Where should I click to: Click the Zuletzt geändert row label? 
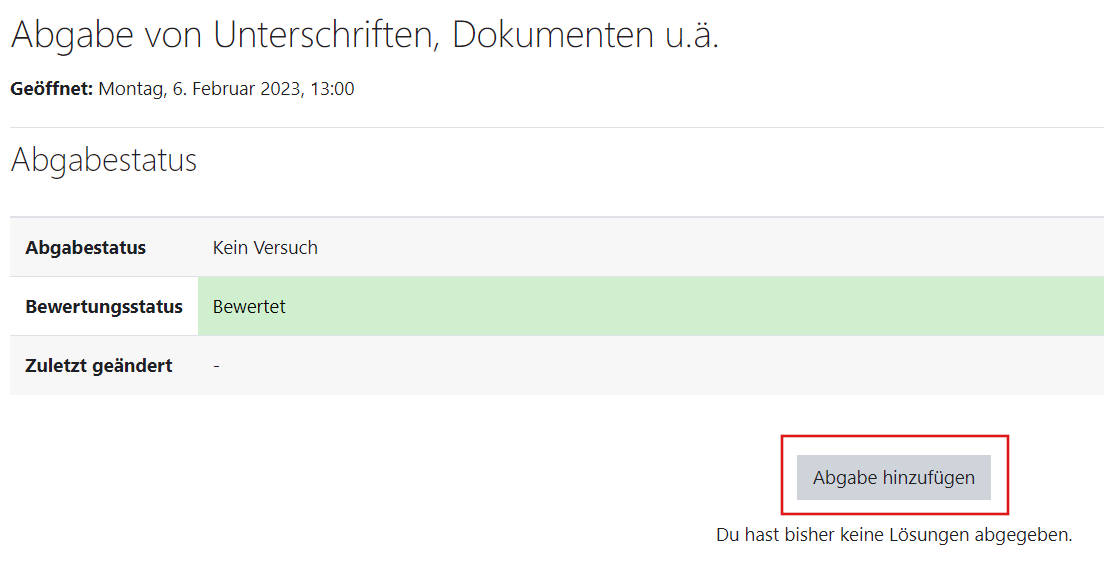[99, 366]
